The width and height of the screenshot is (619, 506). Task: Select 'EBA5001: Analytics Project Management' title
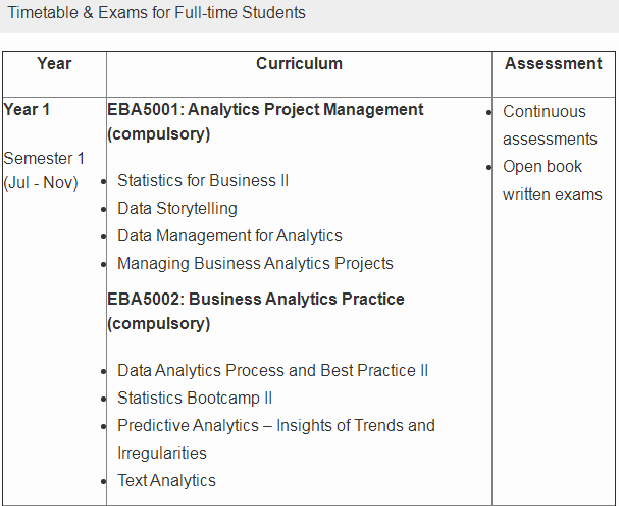[x=265, y=109]
